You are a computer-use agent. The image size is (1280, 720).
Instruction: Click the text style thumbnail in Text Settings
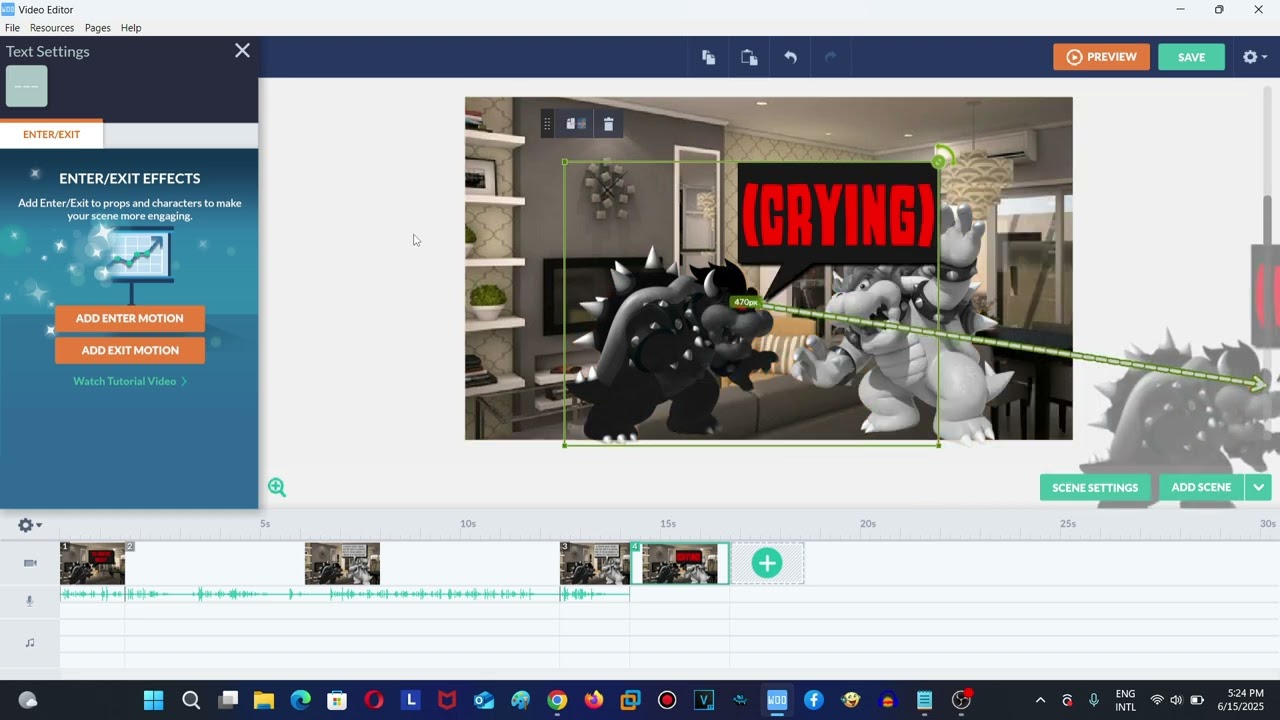[27, 86]
